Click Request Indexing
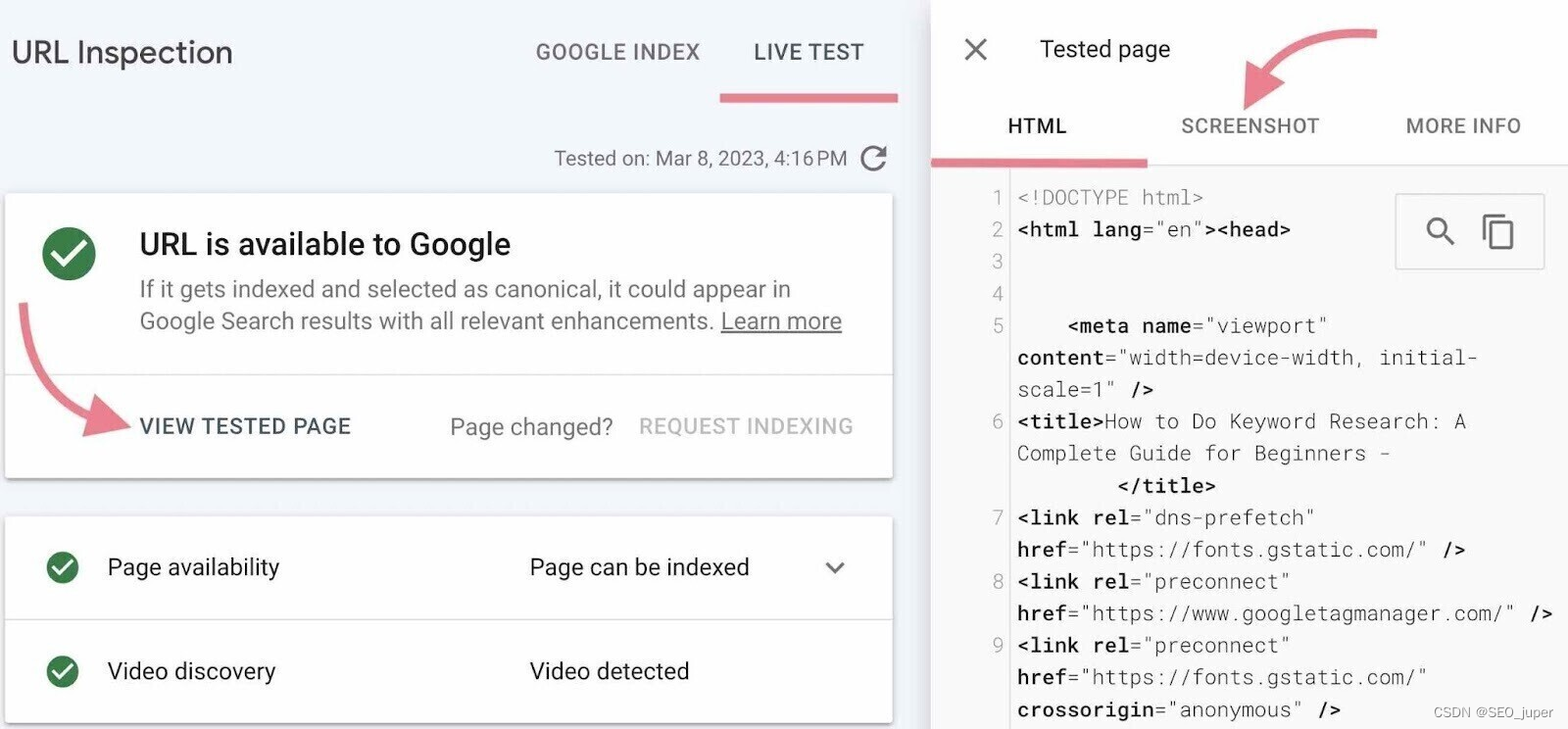1568x729 pixels. pos(746,426)
